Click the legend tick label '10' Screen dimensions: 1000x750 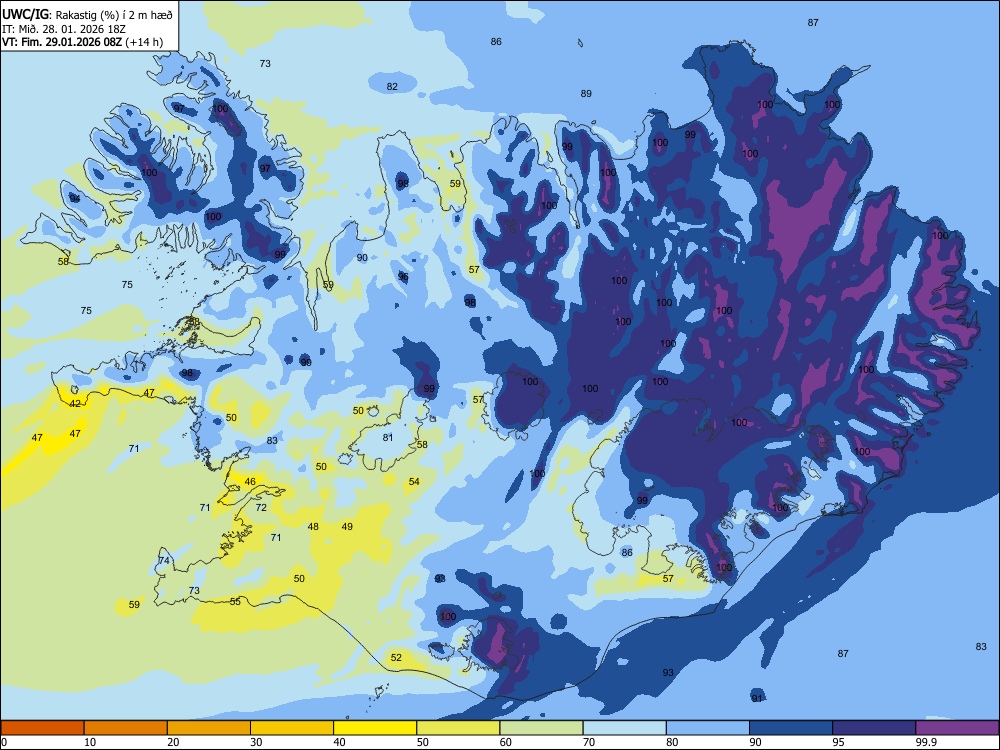(x=90, y=742)
